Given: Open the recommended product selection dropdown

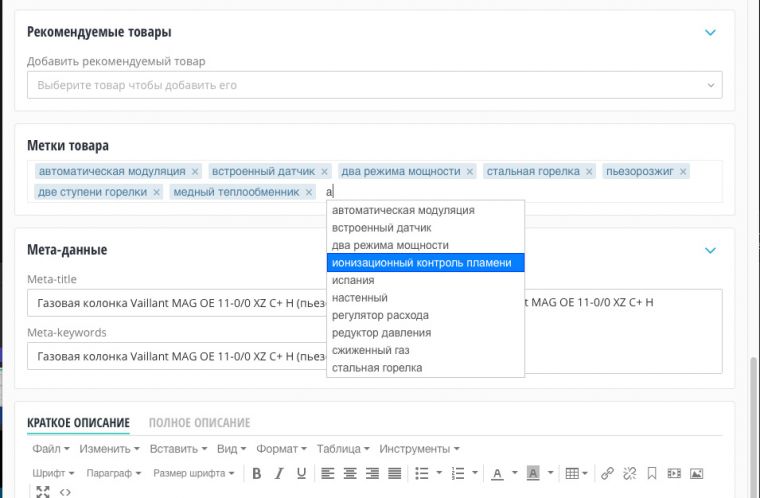Looking at the screenshot, I should tap(374, 85).
